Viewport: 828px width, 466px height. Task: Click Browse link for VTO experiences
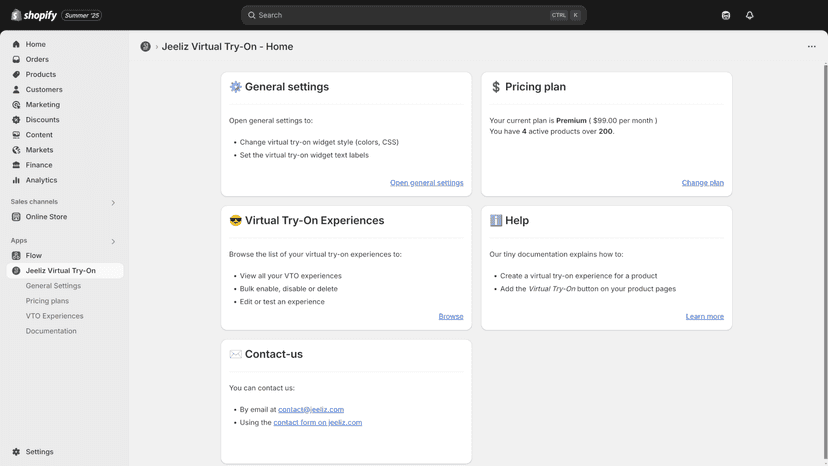point(451,316)
